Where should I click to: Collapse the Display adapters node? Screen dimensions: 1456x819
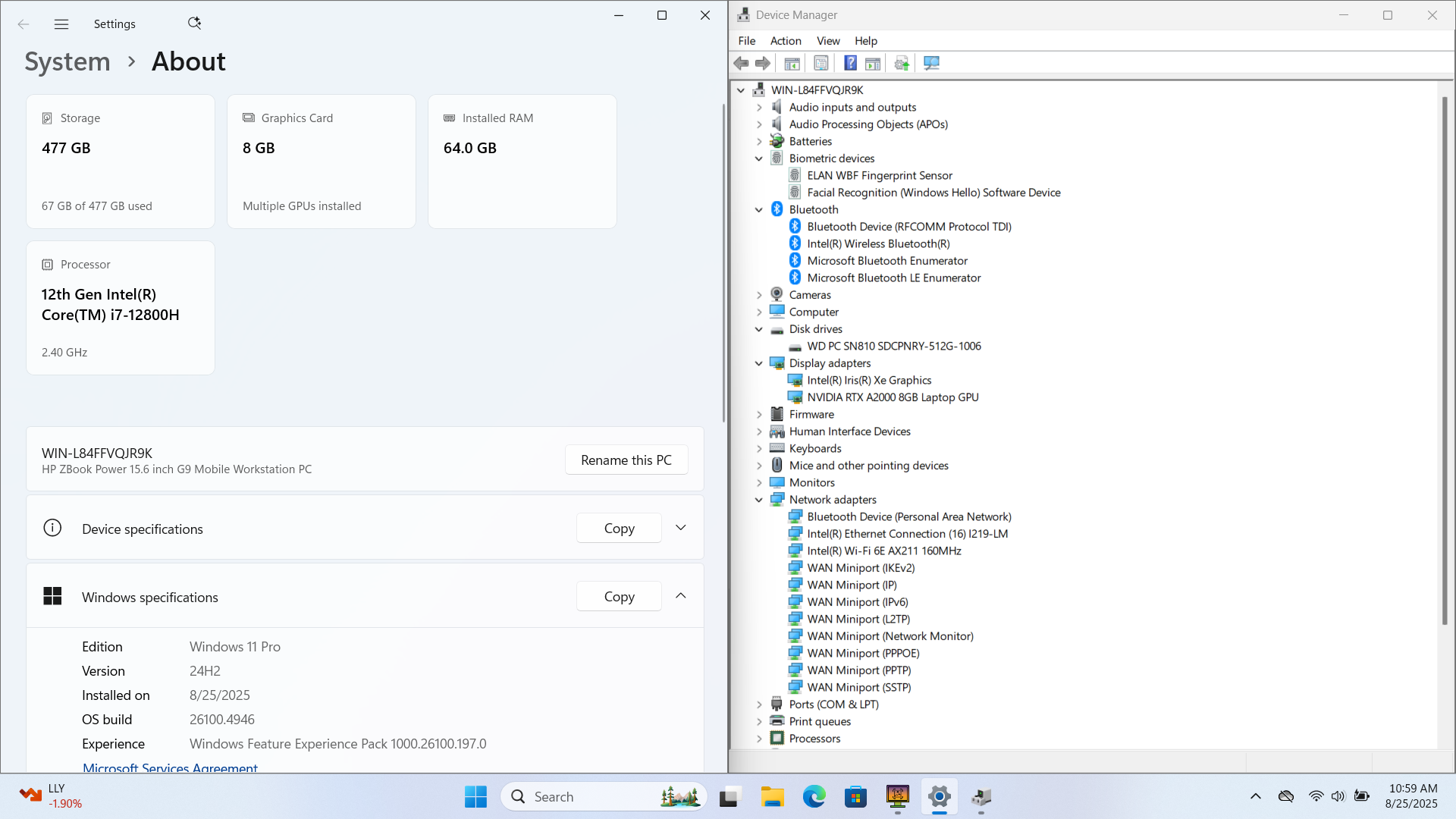pos(759,363)
